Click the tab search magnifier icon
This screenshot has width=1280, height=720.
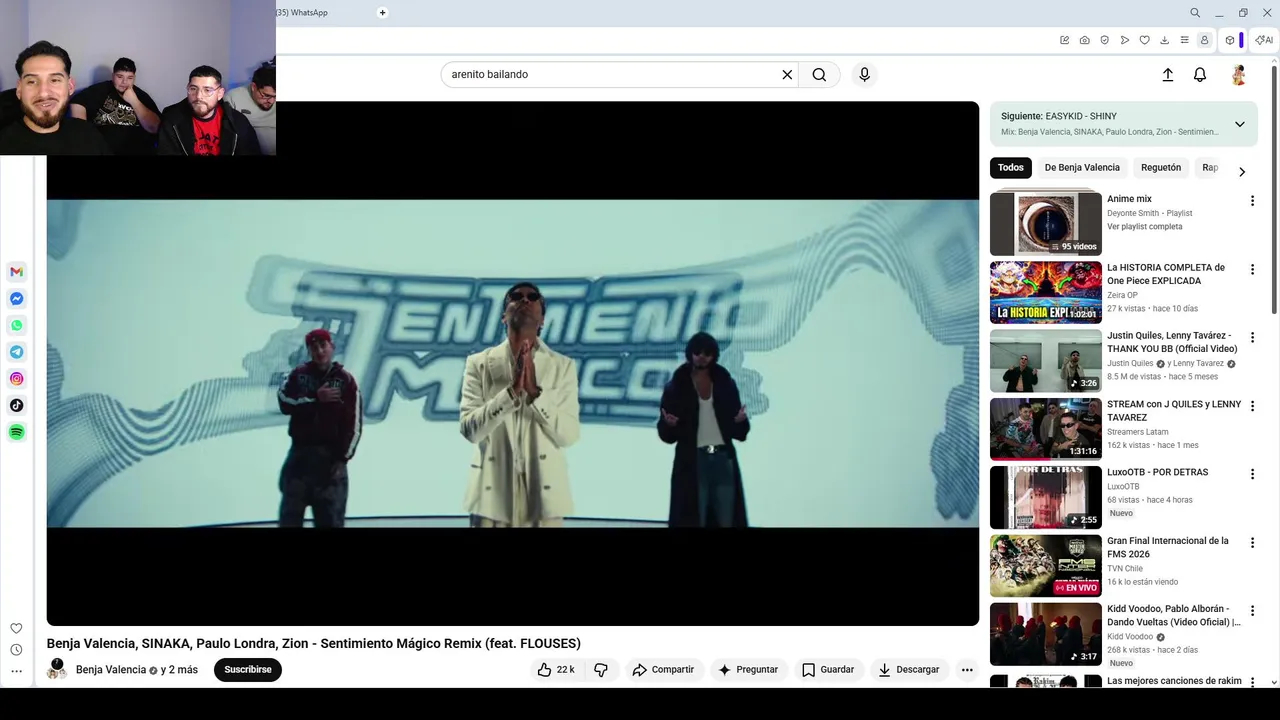[x=1195, y=13]
